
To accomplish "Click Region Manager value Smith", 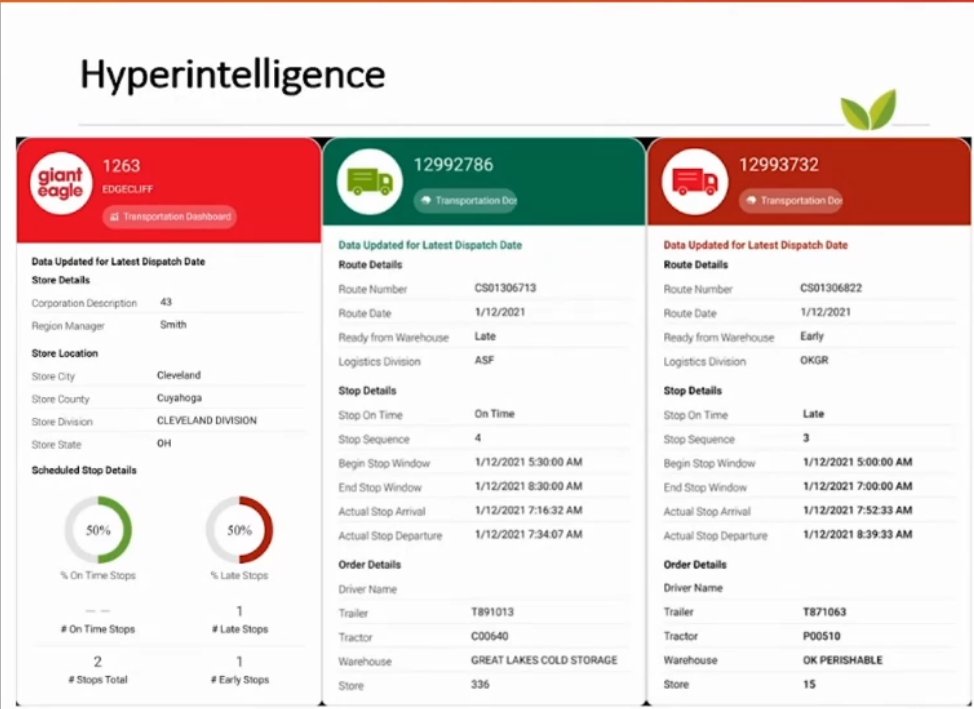I will 173,324.
